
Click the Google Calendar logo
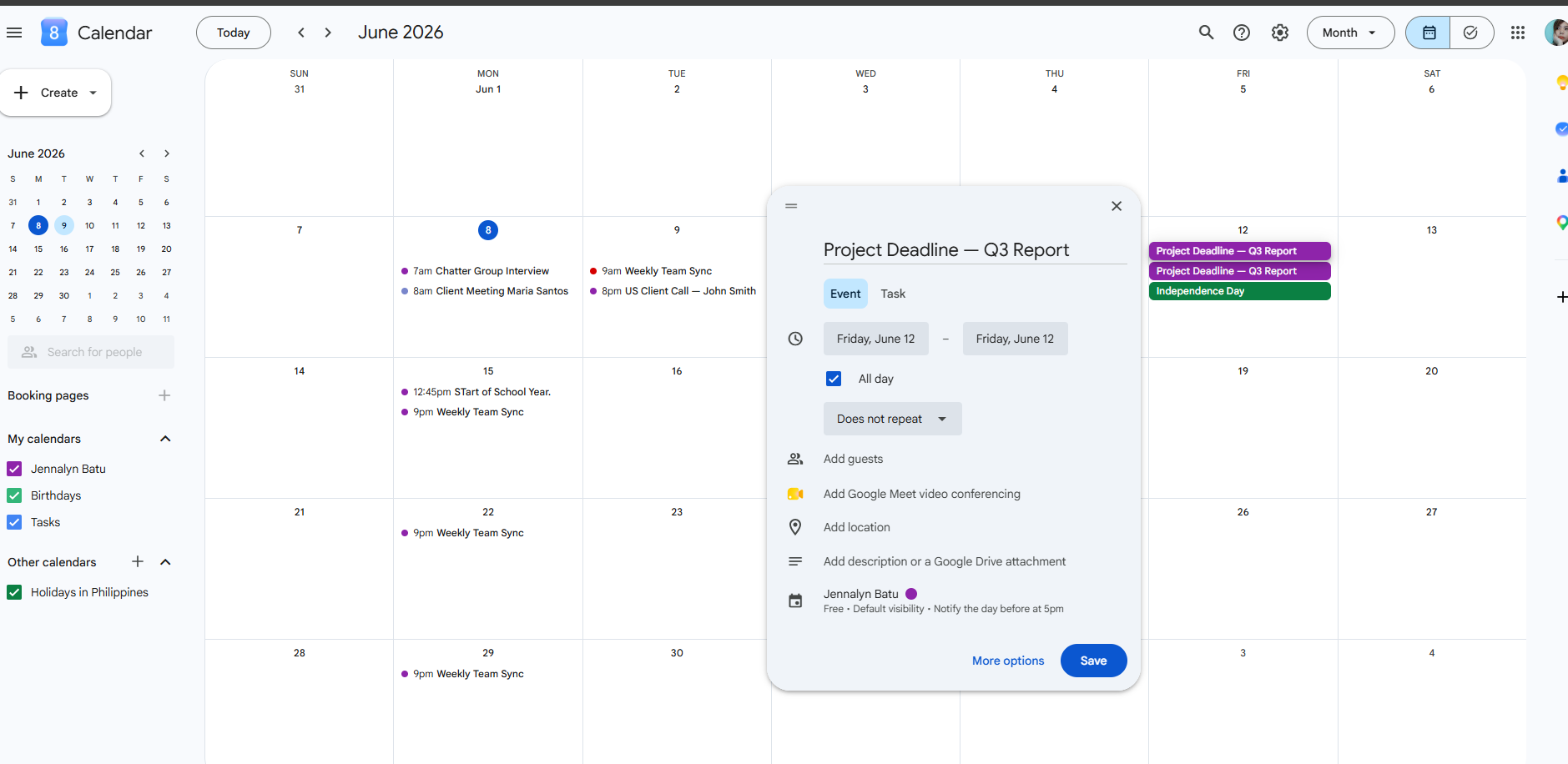[54, 33]
